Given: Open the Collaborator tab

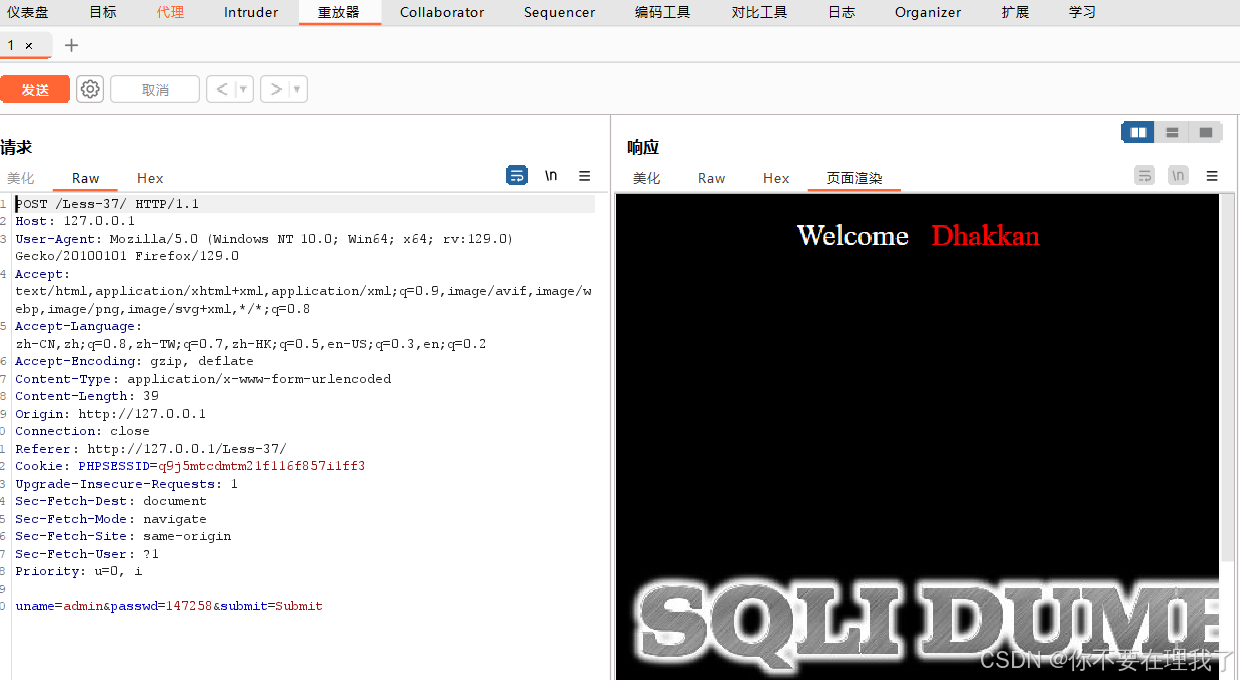Looking at the screenshot, I should [x=442, y=12].
